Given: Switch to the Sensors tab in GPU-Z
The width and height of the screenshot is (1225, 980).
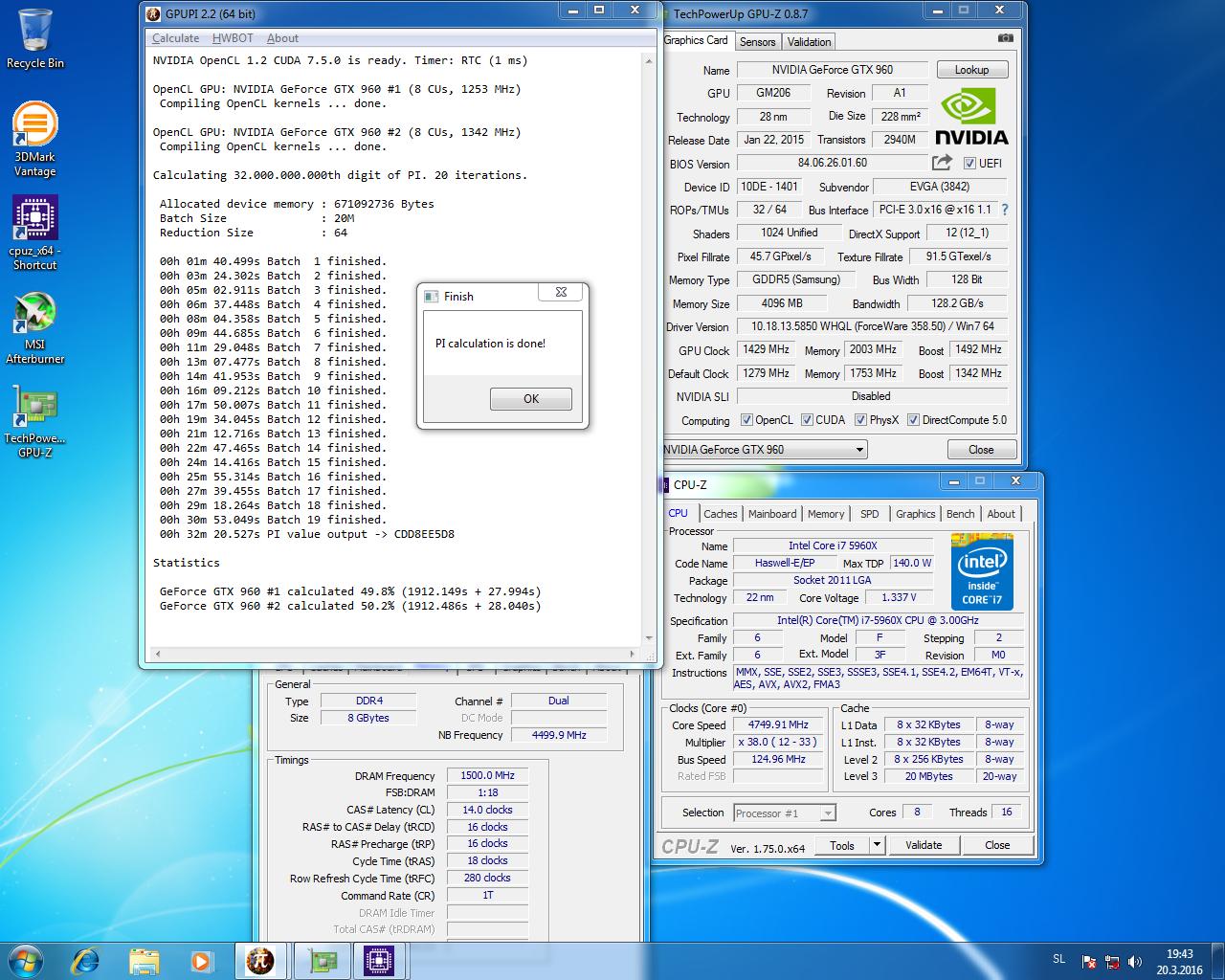Looking at the screenshot, I should pos(757,42).
